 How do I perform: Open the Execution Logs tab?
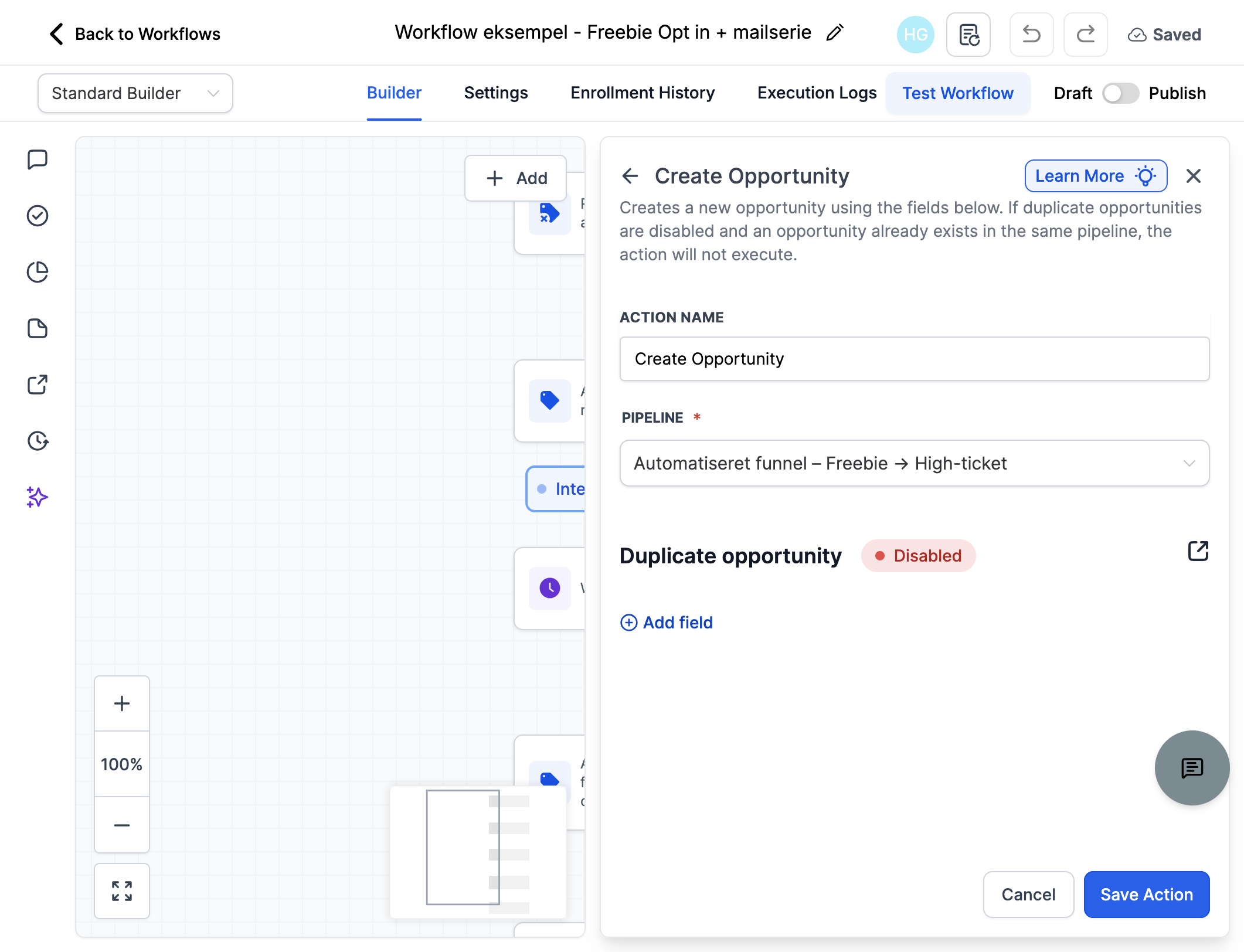[x=817, y=93]
